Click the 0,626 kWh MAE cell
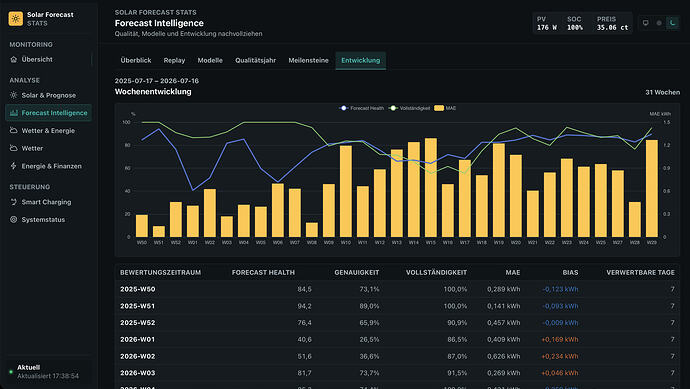690x389 pixels. tap(504, 356)
